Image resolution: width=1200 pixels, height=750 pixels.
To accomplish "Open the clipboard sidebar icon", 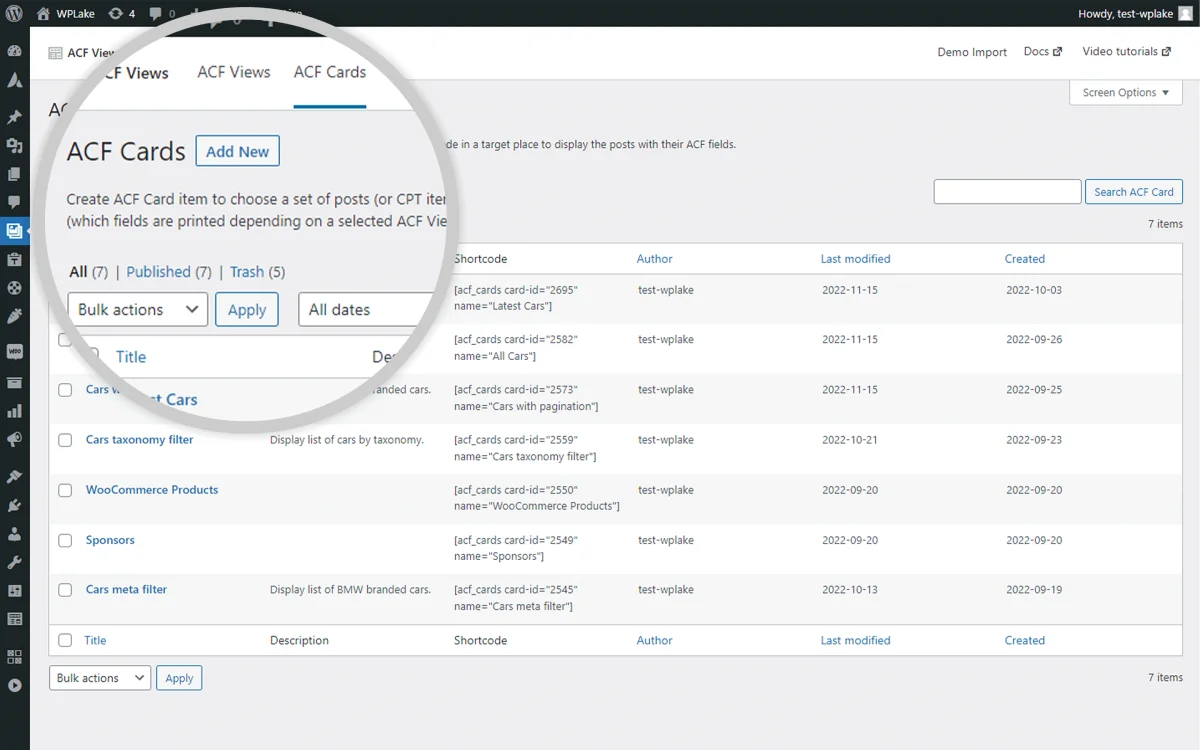I will coord(15,259).
